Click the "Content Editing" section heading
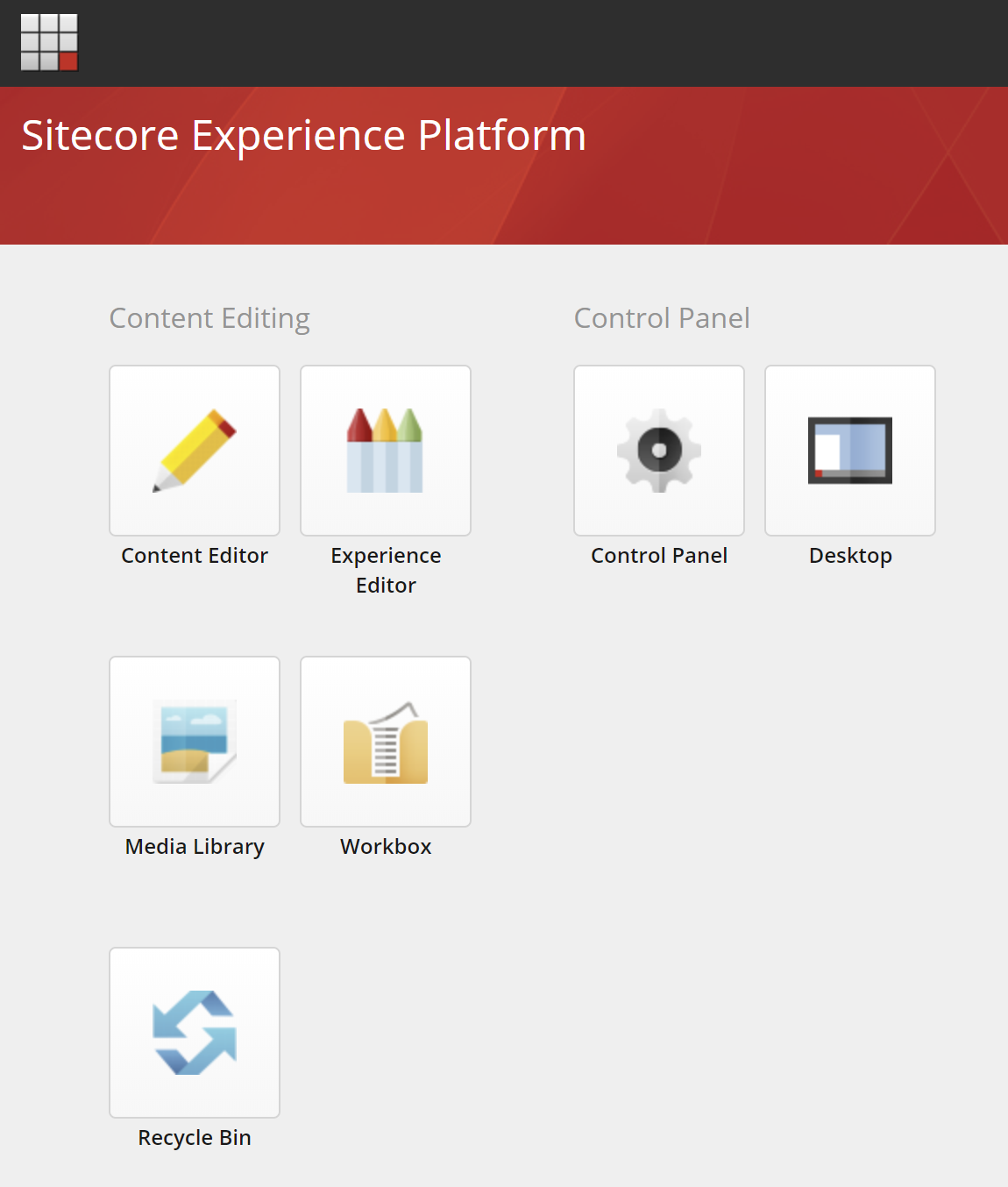The height and width of the screenshot is (1187, 1008). pos(209,318)
